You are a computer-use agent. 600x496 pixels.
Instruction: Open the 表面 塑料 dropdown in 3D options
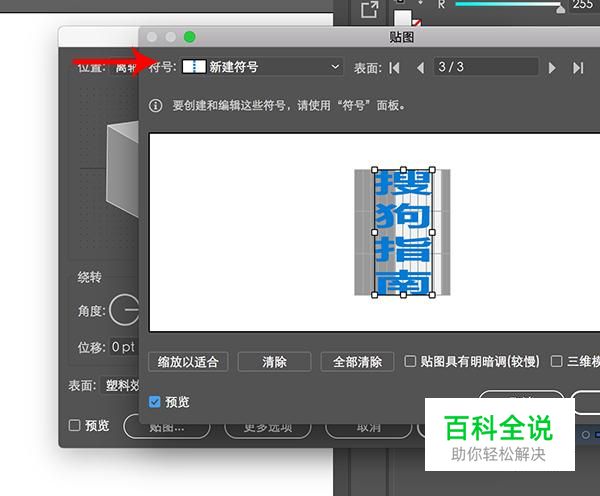click(x=120, y=385)
